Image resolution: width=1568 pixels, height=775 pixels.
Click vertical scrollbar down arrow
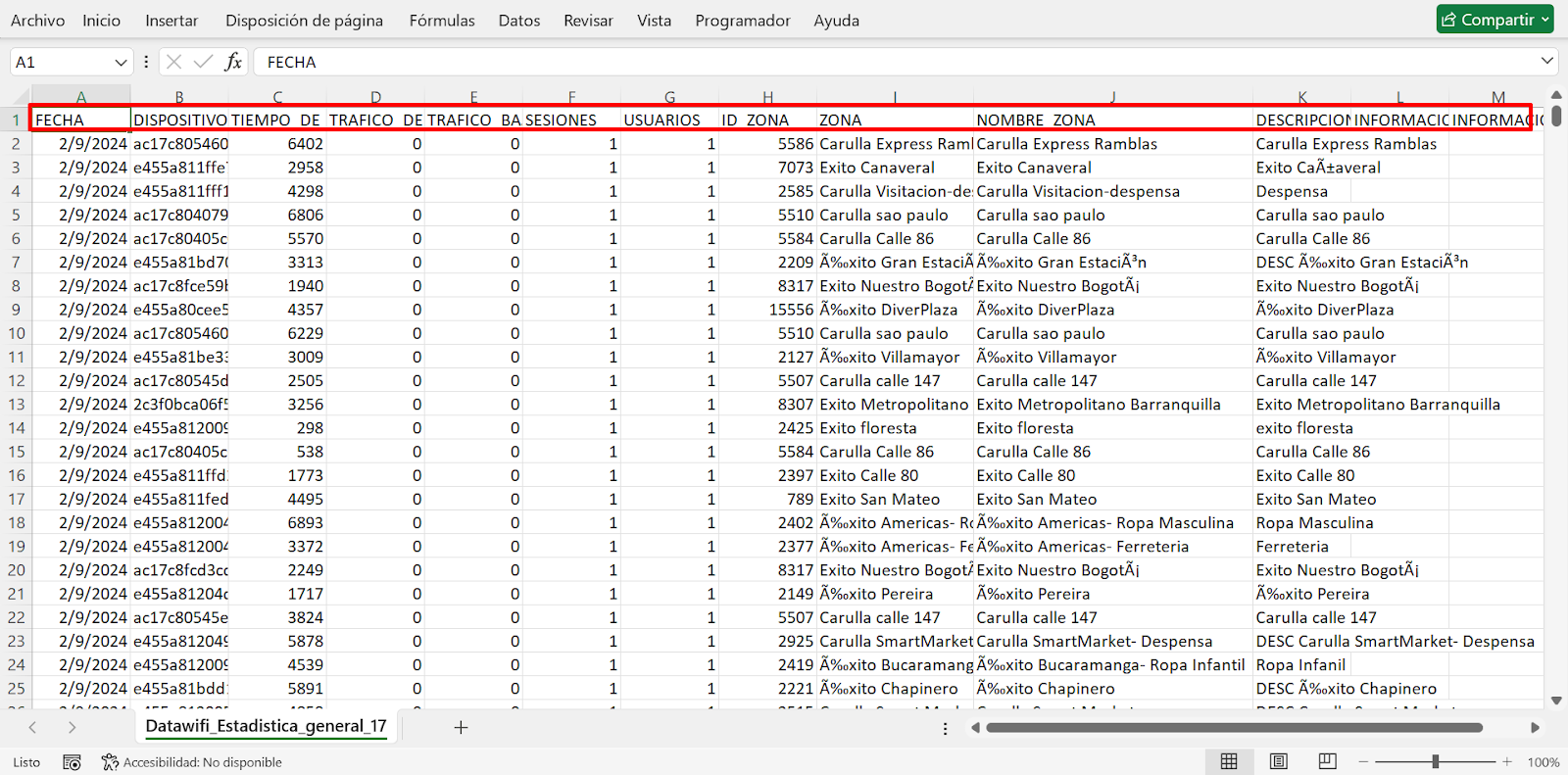pos(1556,701)
